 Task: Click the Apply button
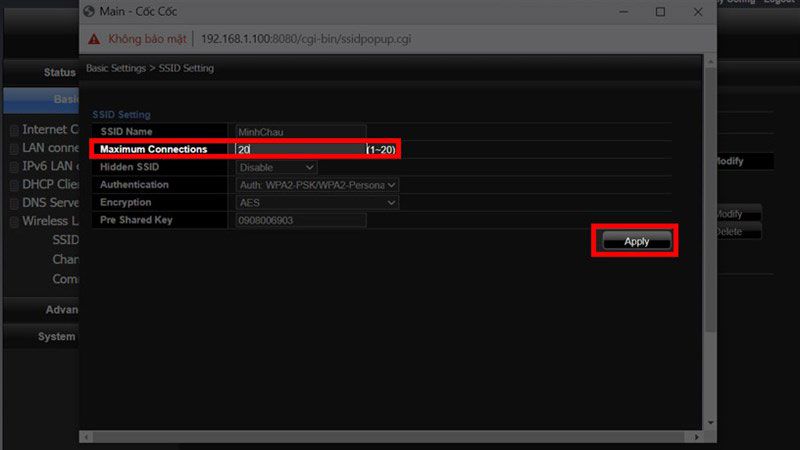click(636, 241)
